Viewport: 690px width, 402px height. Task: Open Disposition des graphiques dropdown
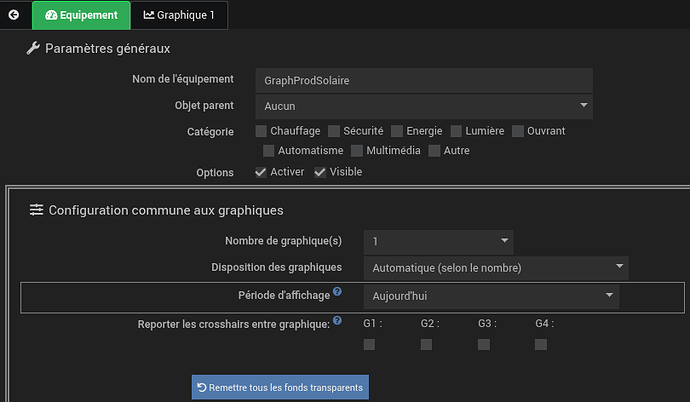click(x=495, y=267)
